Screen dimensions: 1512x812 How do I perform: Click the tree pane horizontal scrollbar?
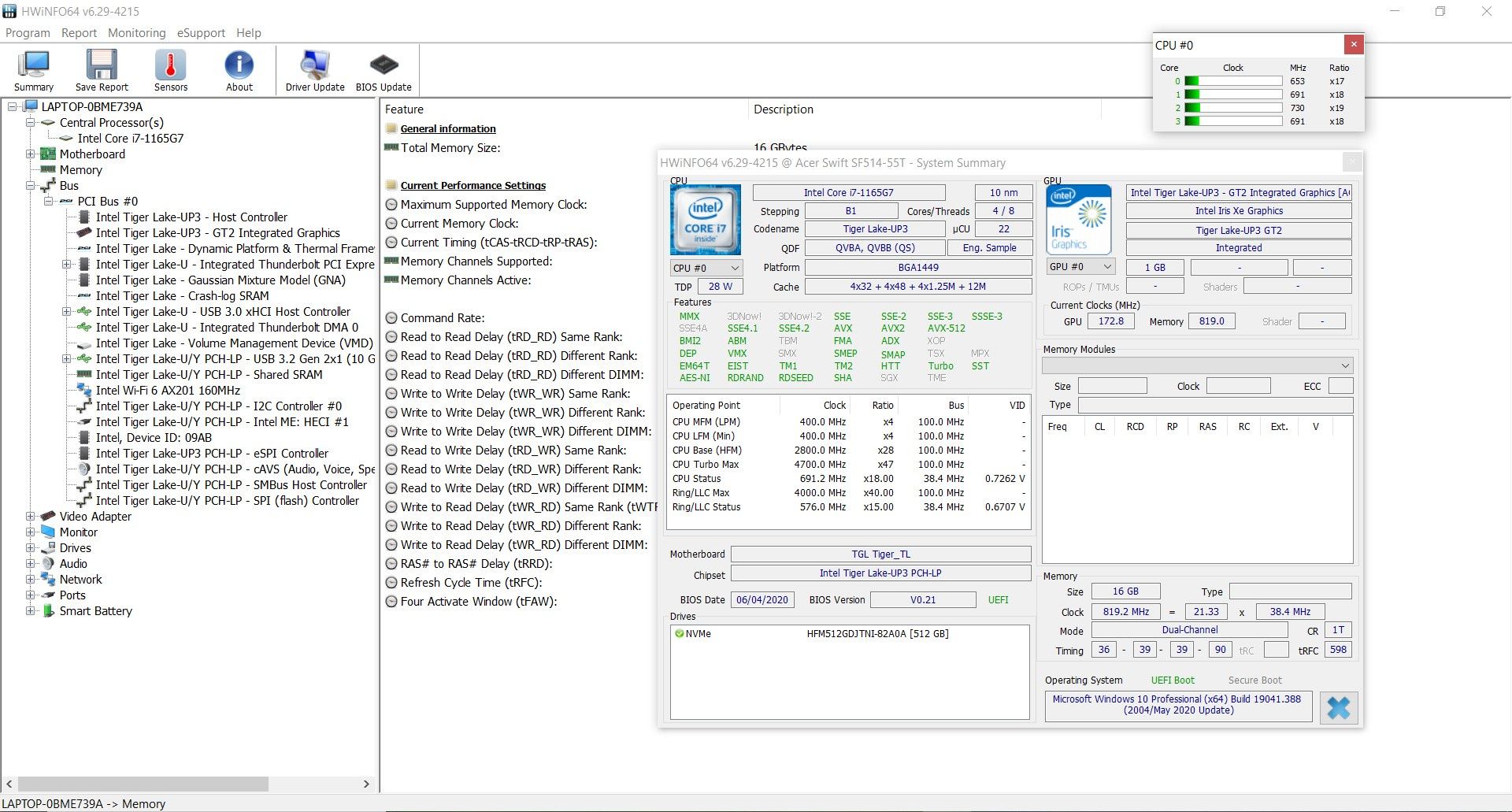coord(143,784)
